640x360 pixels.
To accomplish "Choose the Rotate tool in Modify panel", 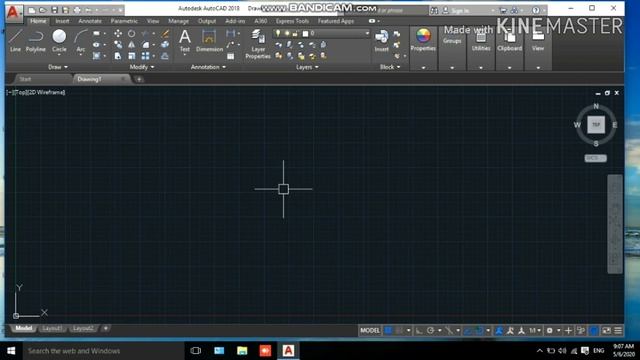I will [131, 33].
